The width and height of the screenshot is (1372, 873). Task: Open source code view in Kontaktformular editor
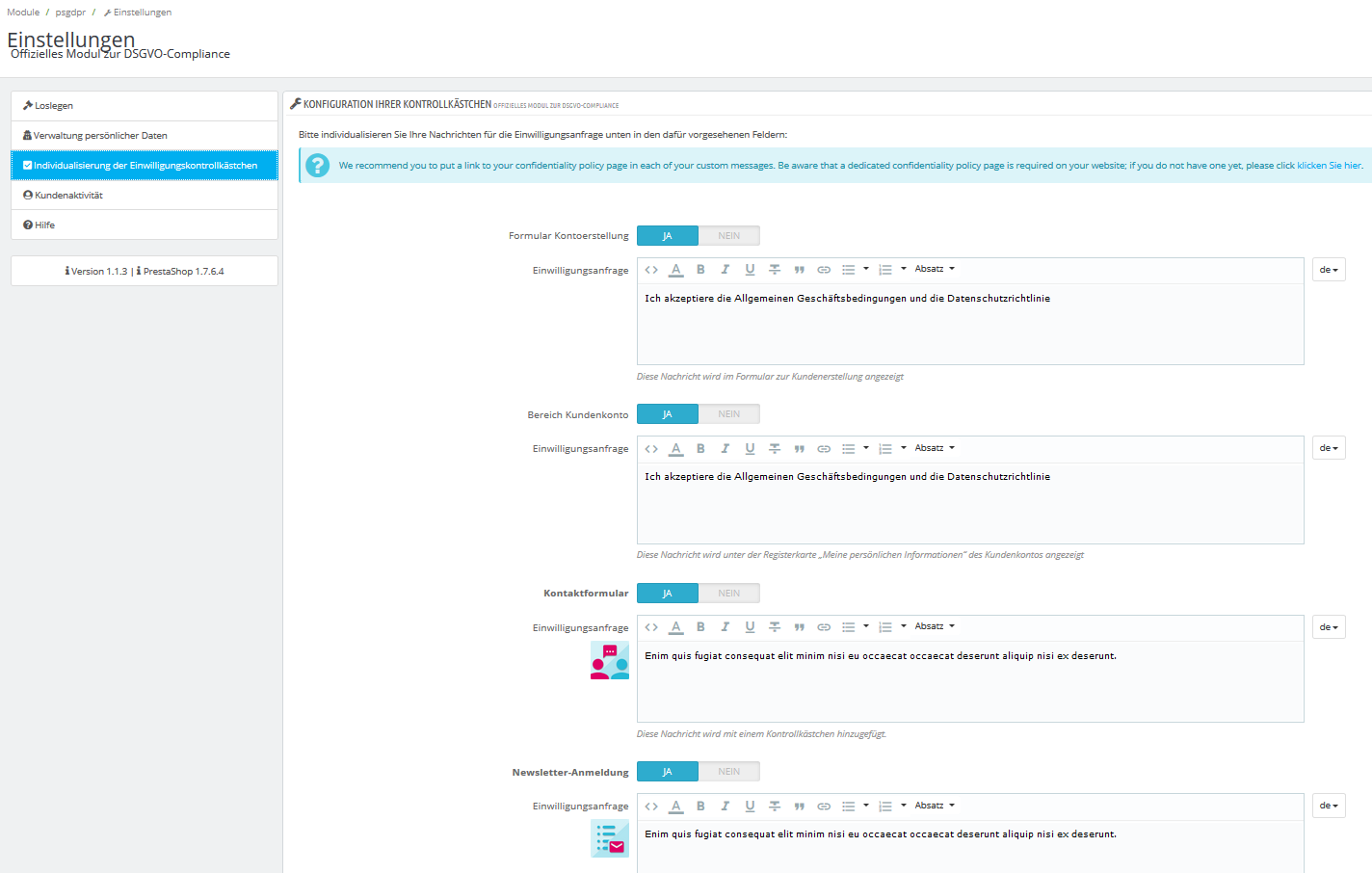point(651,627)
